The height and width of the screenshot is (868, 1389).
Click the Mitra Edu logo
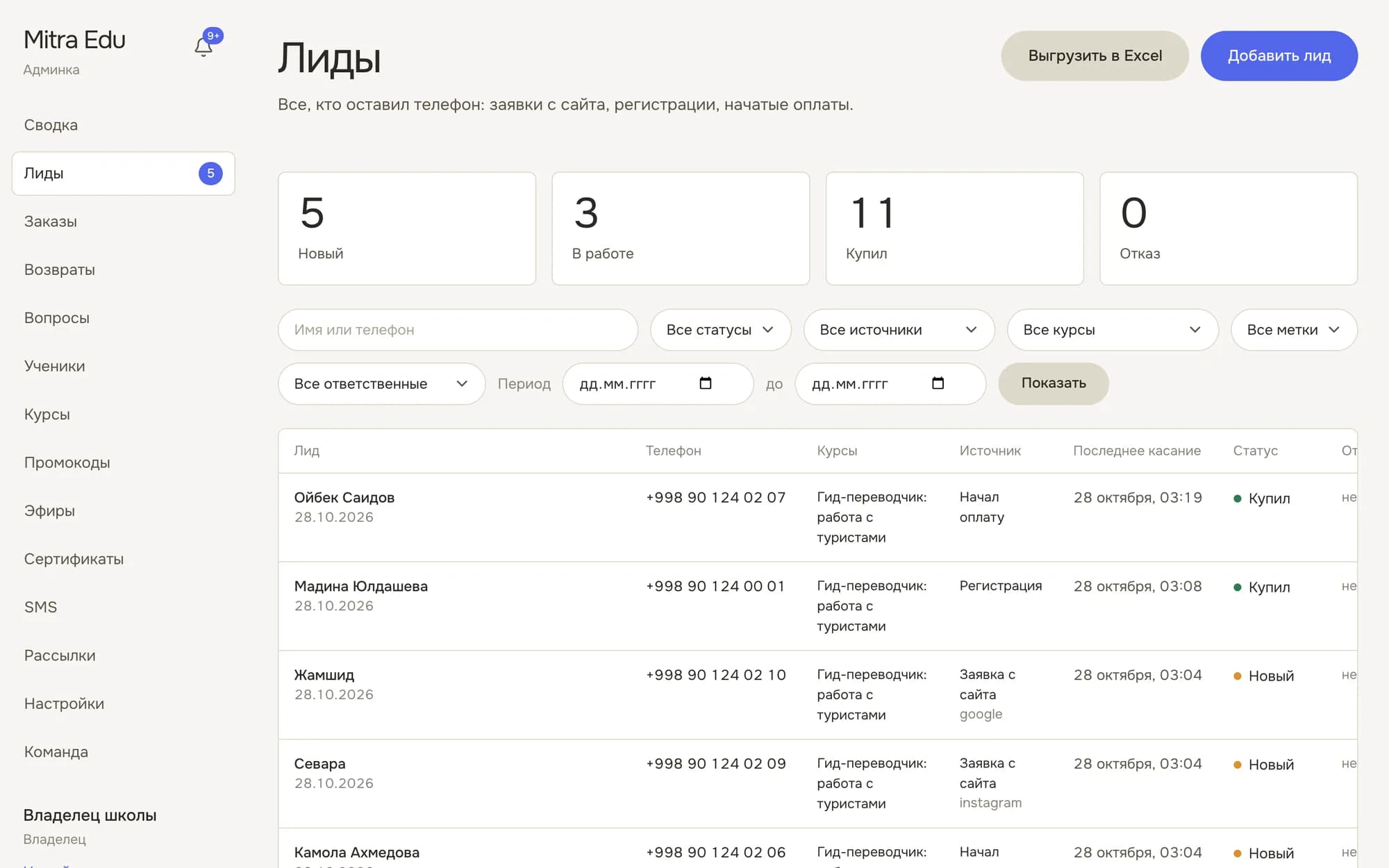tap(74, 40)
